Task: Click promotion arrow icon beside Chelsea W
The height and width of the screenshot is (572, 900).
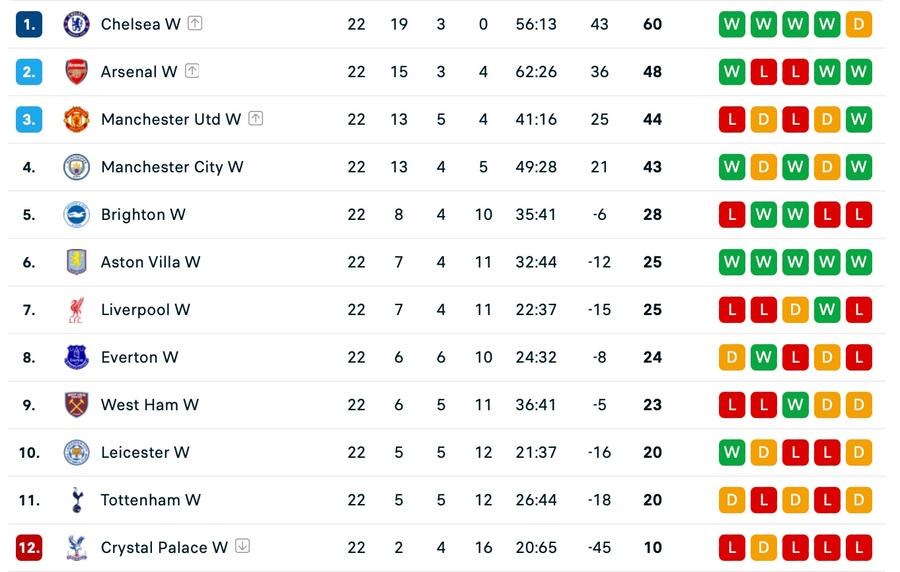Action: pos(195,23)
